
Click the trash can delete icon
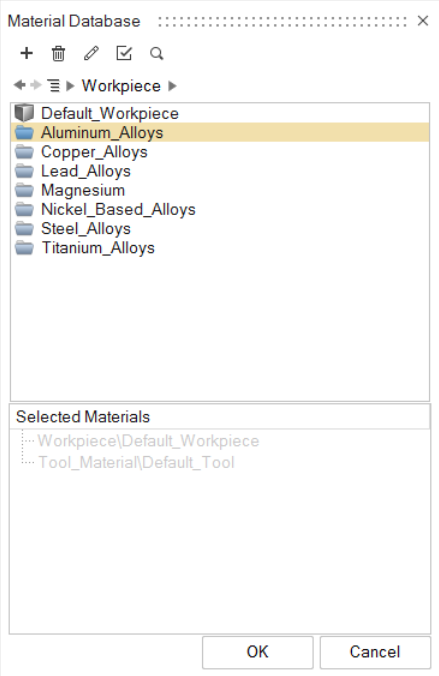pyautogui.click(x=58, y=53)
